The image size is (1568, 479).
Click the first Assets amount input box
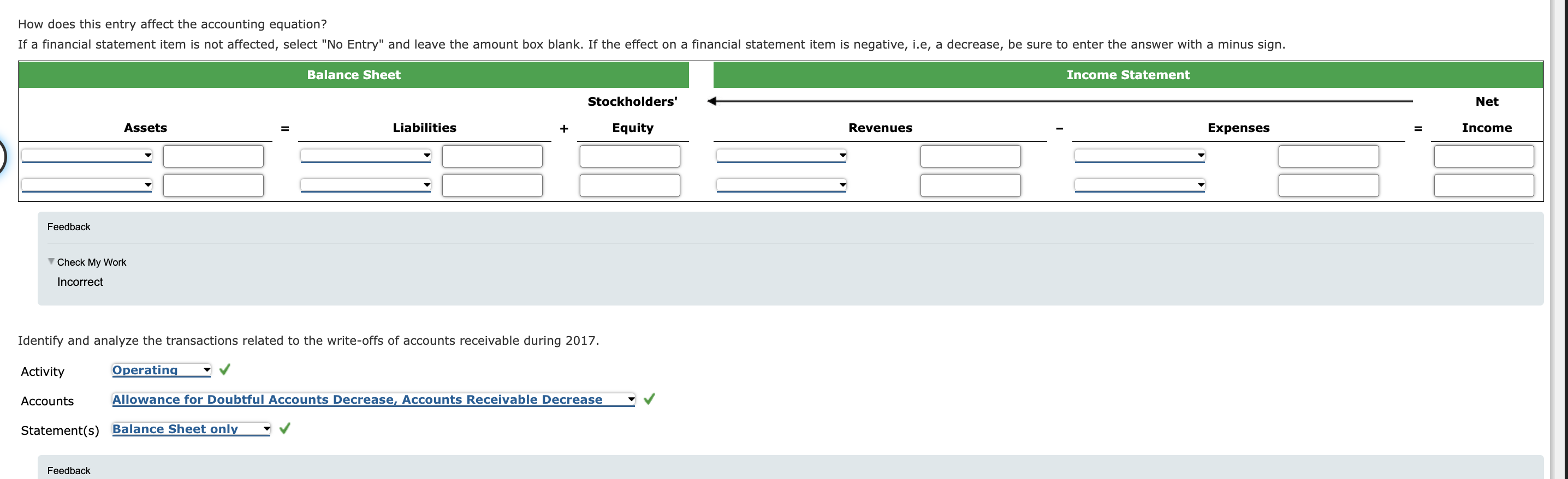tap(212, 156)
